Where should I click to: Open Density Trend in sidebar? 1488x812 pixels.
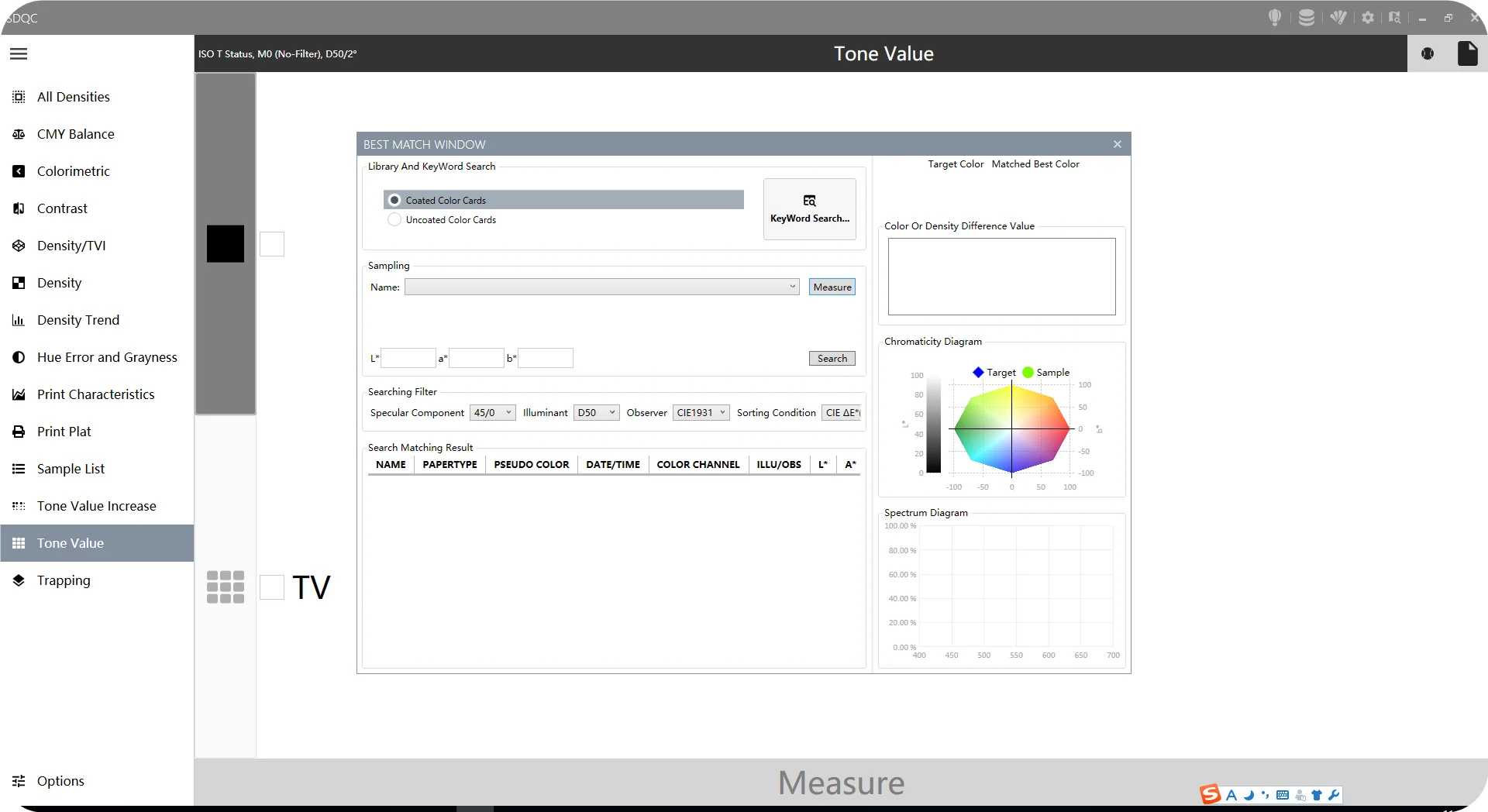(x=78, y=320)
